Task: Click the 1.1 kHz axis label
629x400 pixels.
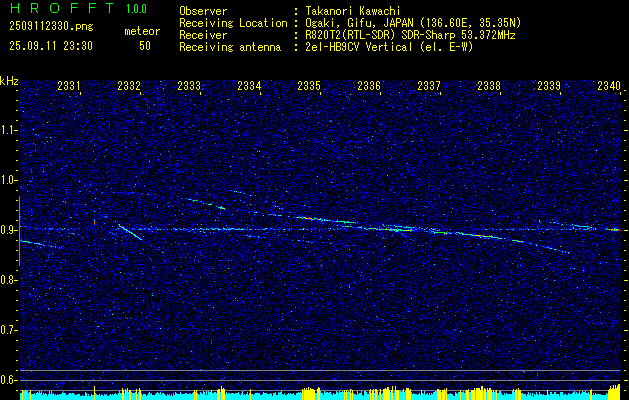Action: (8, 130)
